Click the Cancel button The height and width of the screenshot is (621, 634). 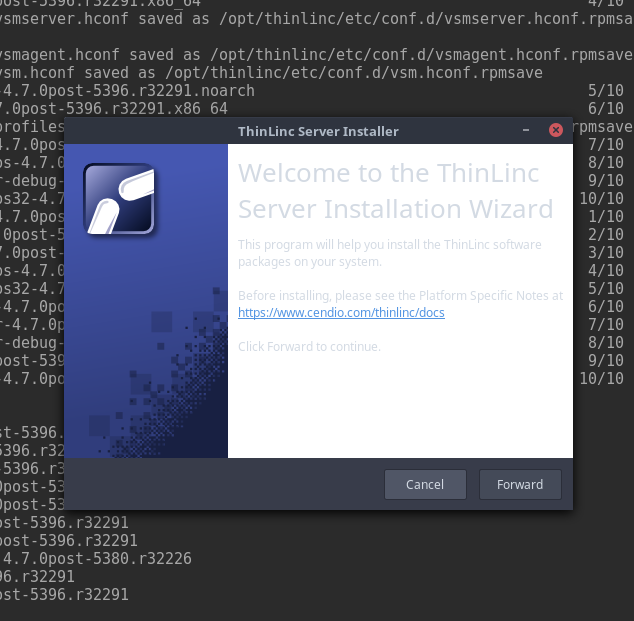click(425, 484)
